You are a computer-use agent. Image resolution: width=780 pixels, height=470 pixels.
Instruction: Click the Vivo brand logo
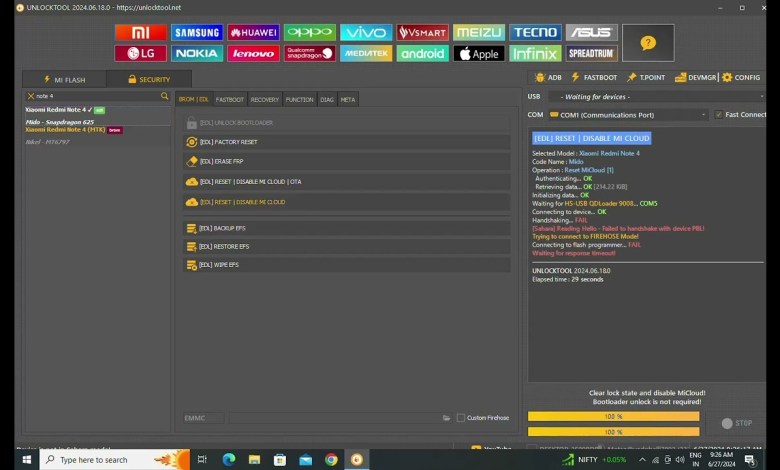[x=366, y=32]
